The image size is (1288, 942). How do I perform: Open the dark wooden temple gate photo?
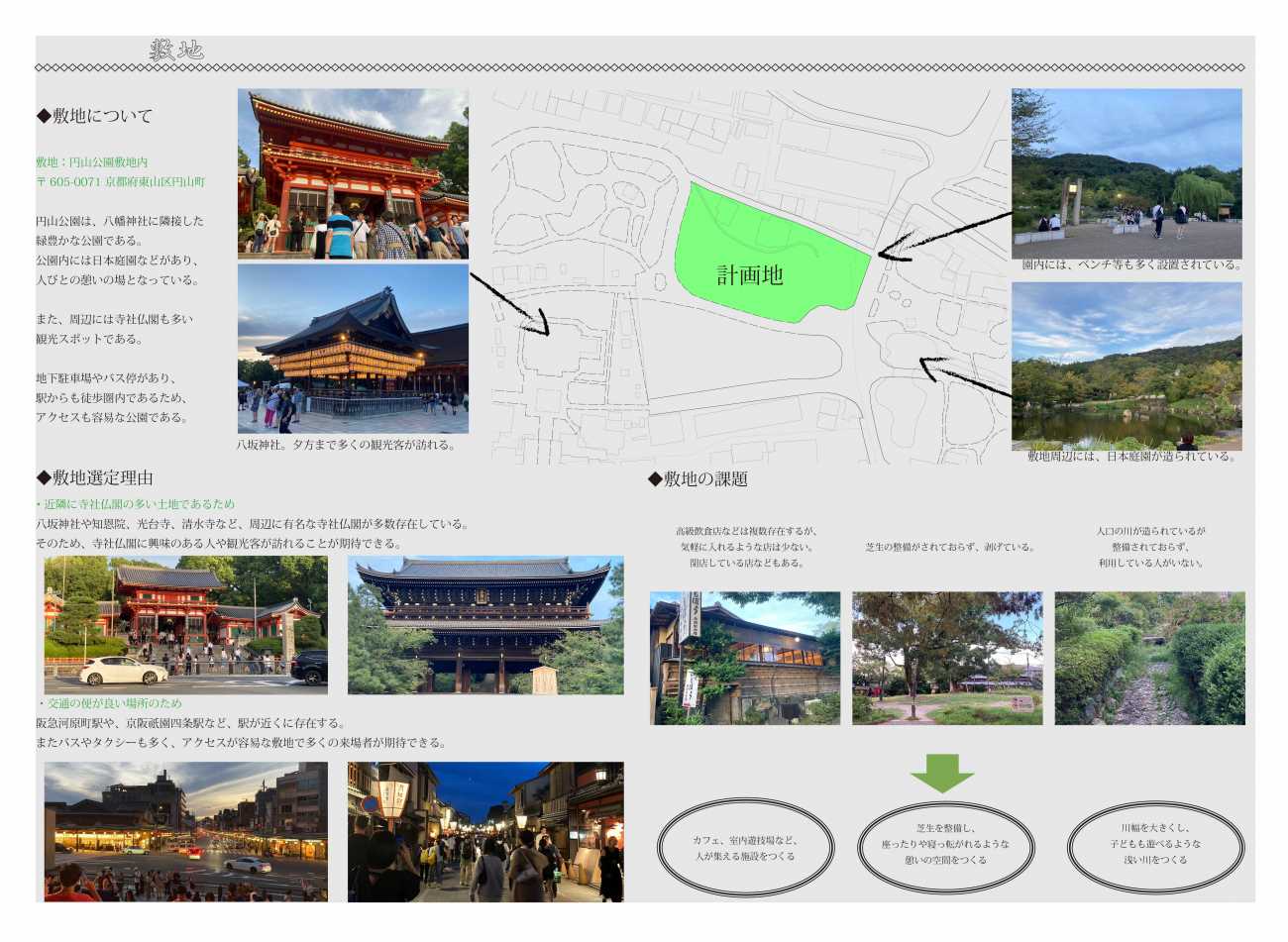tap(485, 625)
